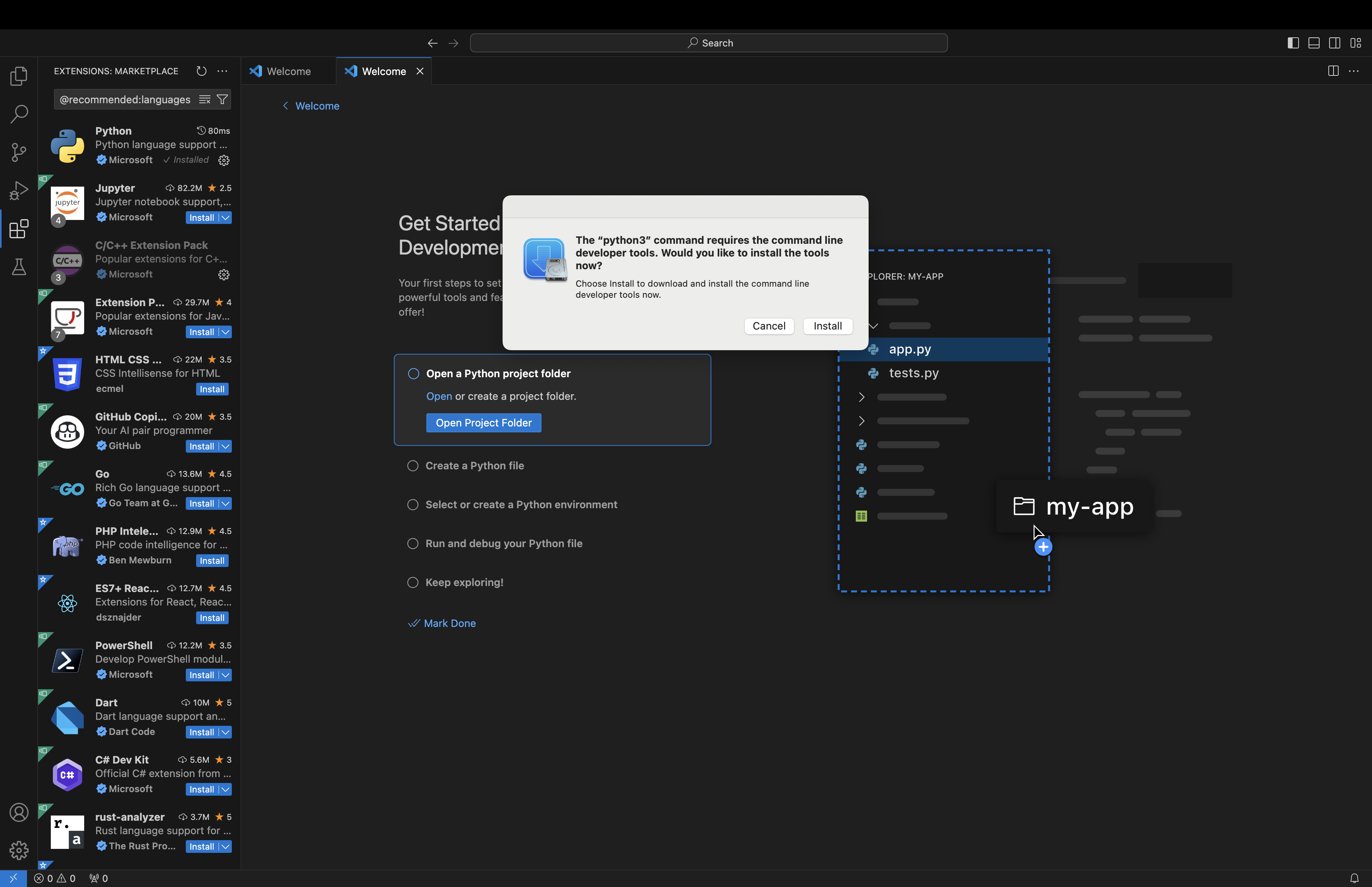Click the Install button in dialog
The height and width of the screenshot is (887, 1372).
[828, 326]
